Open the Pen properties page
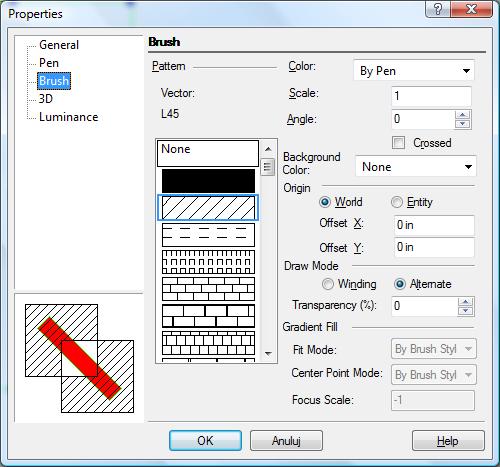Image resolution: width=500 pixels, height=467 pixels. 49,63
